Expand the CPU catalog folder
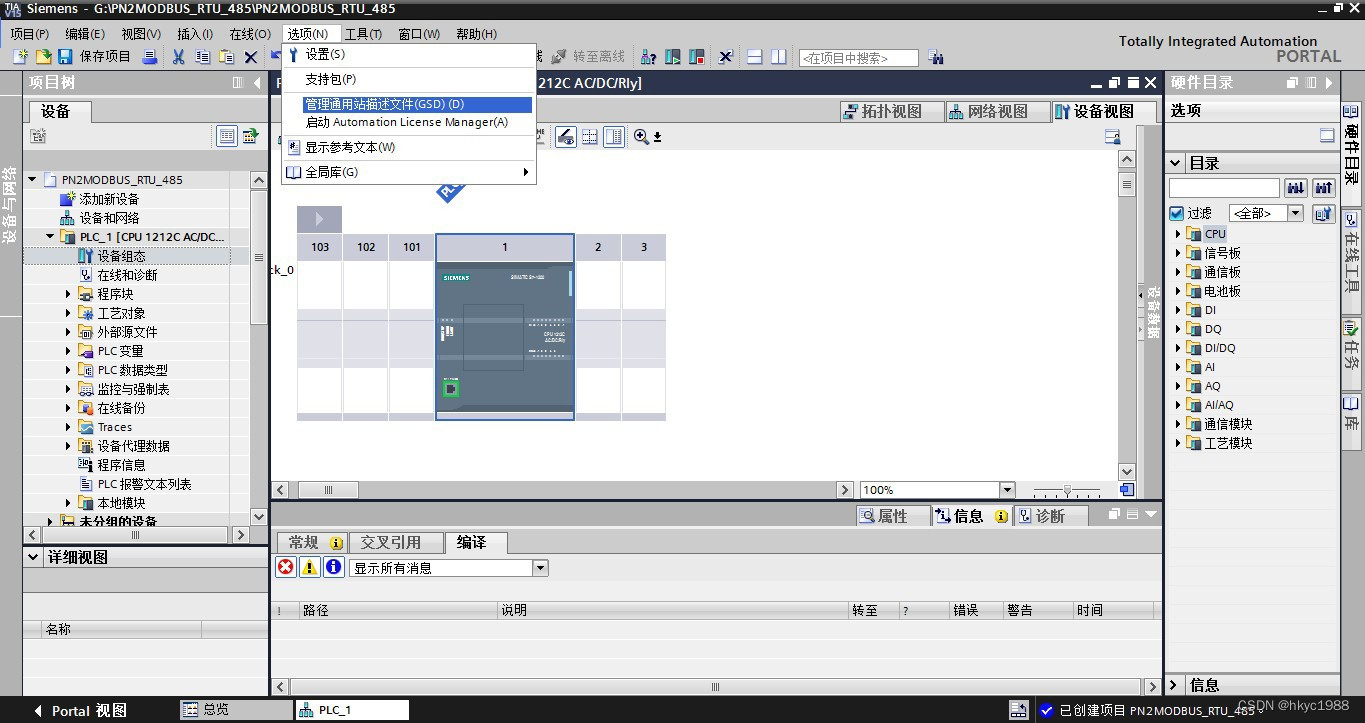 tap(1178, 234)
